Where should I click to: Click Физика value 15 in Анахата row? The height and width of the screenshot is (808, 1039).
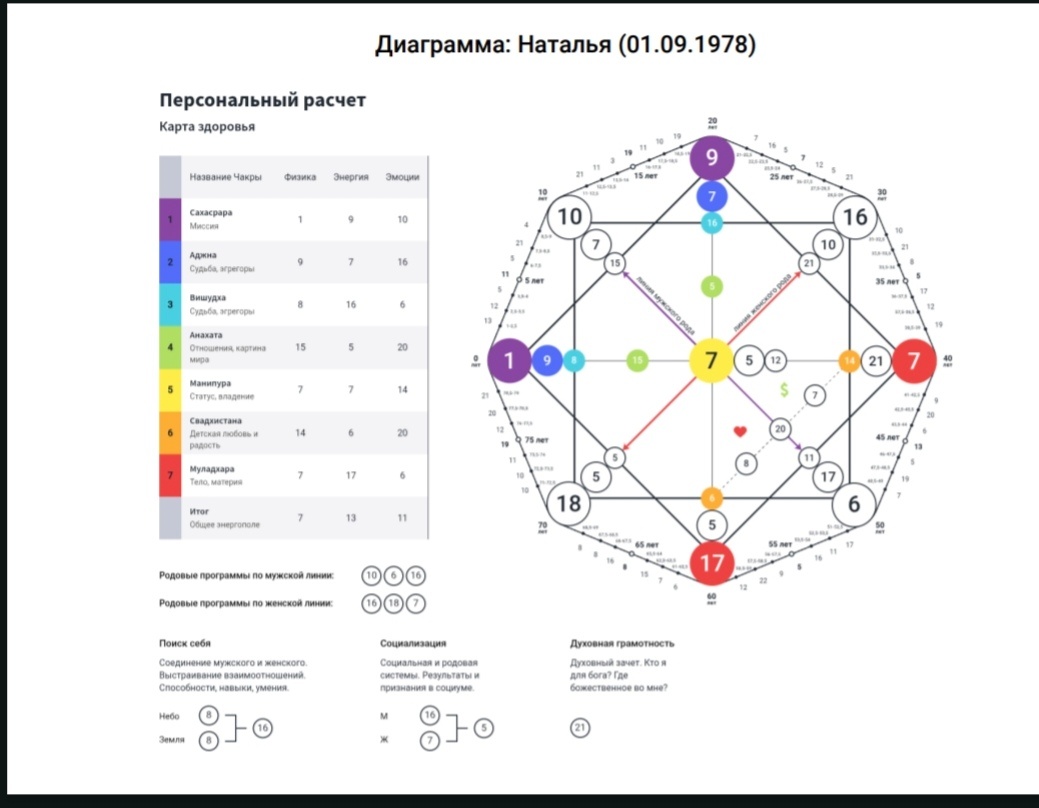point(300,347)
